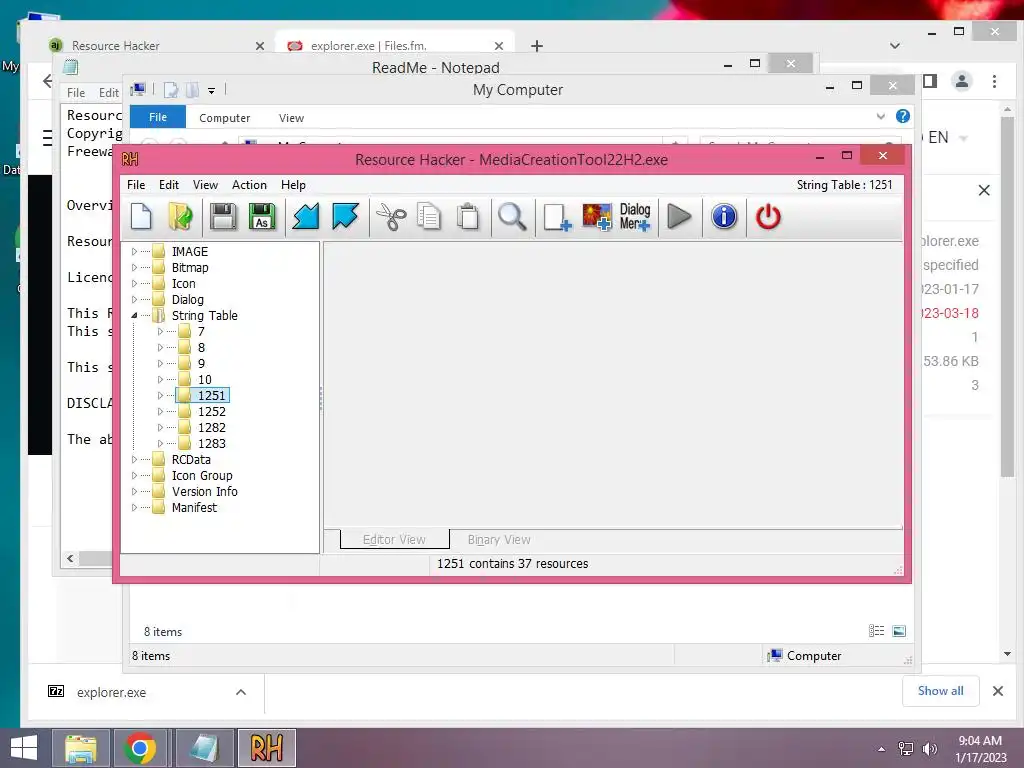The width and height of the screenshot is (1024, 768).
Task: Open the Windows Start button
Action: (24, 748)
